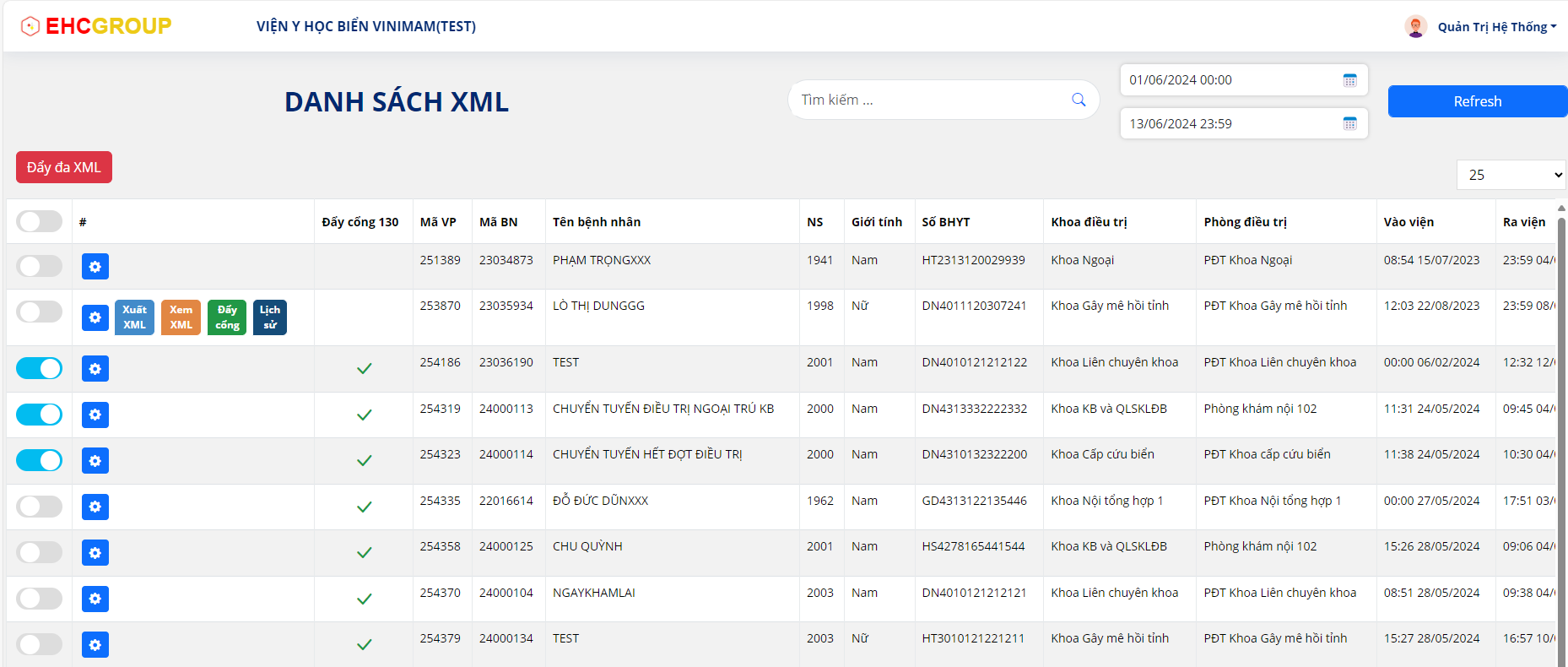This screenshot has width=1568, height=667.
Task: Click the EHC Group logo
Action: [96, 26]
